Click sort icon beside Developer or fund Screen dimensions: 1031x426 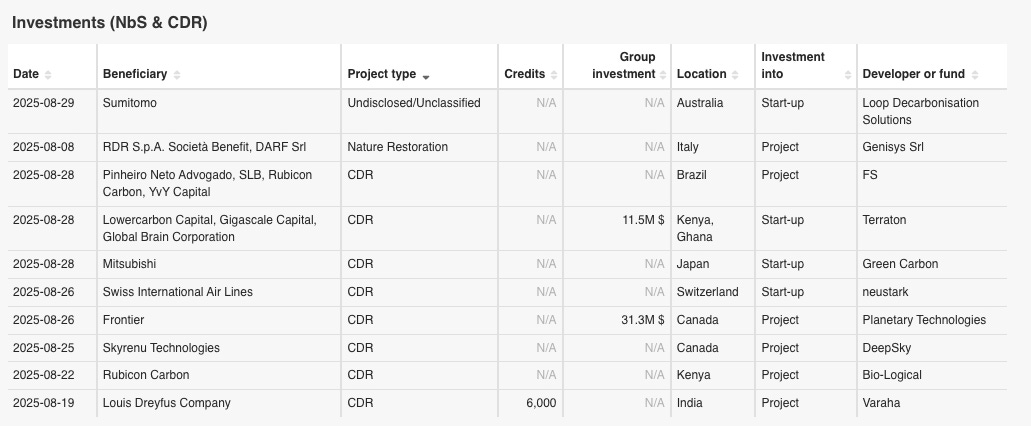pos(975,75)
